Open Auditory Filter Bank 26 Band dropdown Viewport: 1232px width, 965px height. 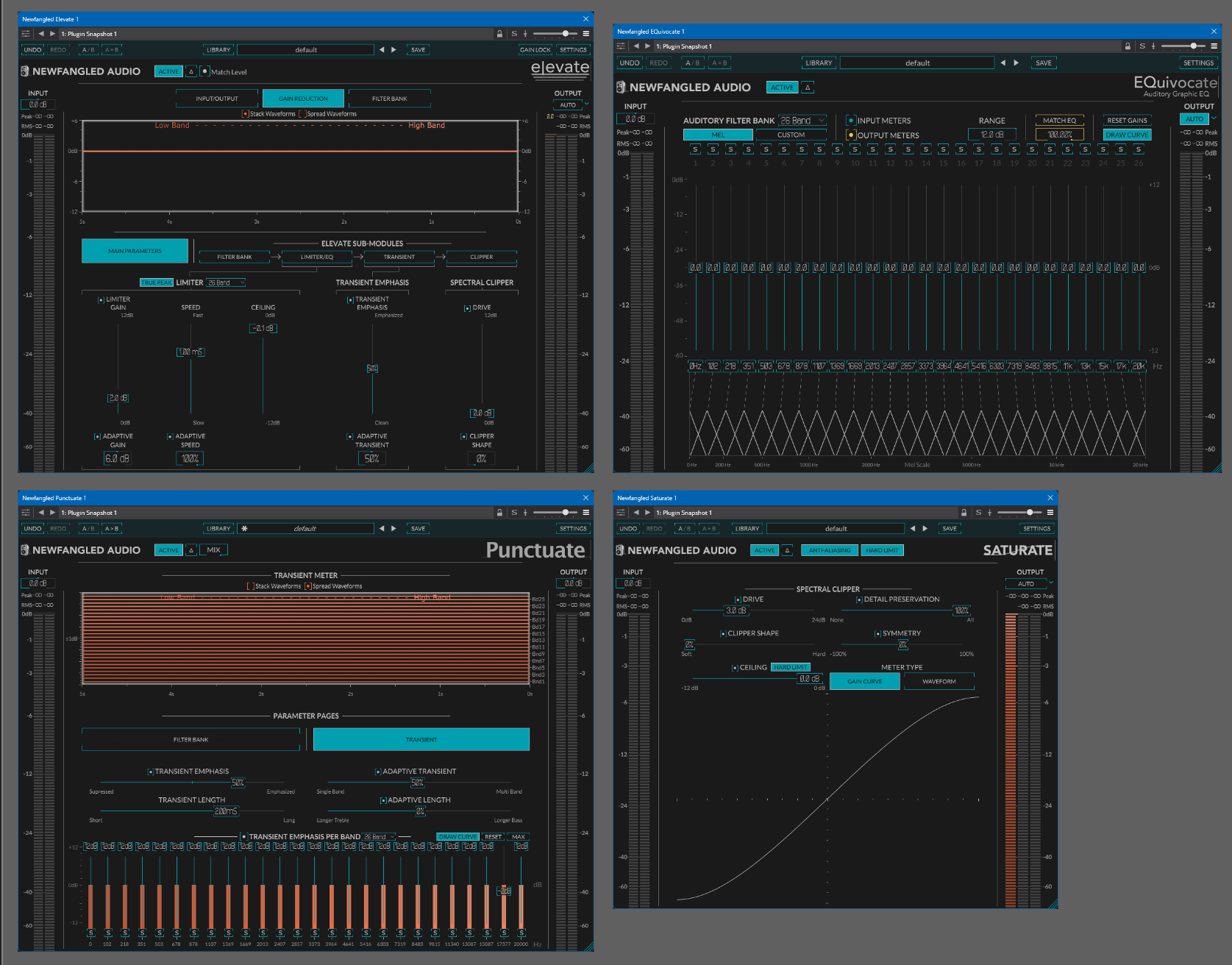(x=802, y=121)
